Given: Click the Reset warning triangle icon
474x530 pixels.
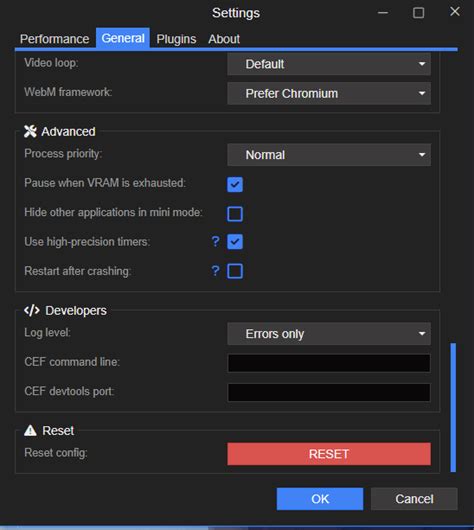Looking at the screenshot, I should click(x=30, y=430).
